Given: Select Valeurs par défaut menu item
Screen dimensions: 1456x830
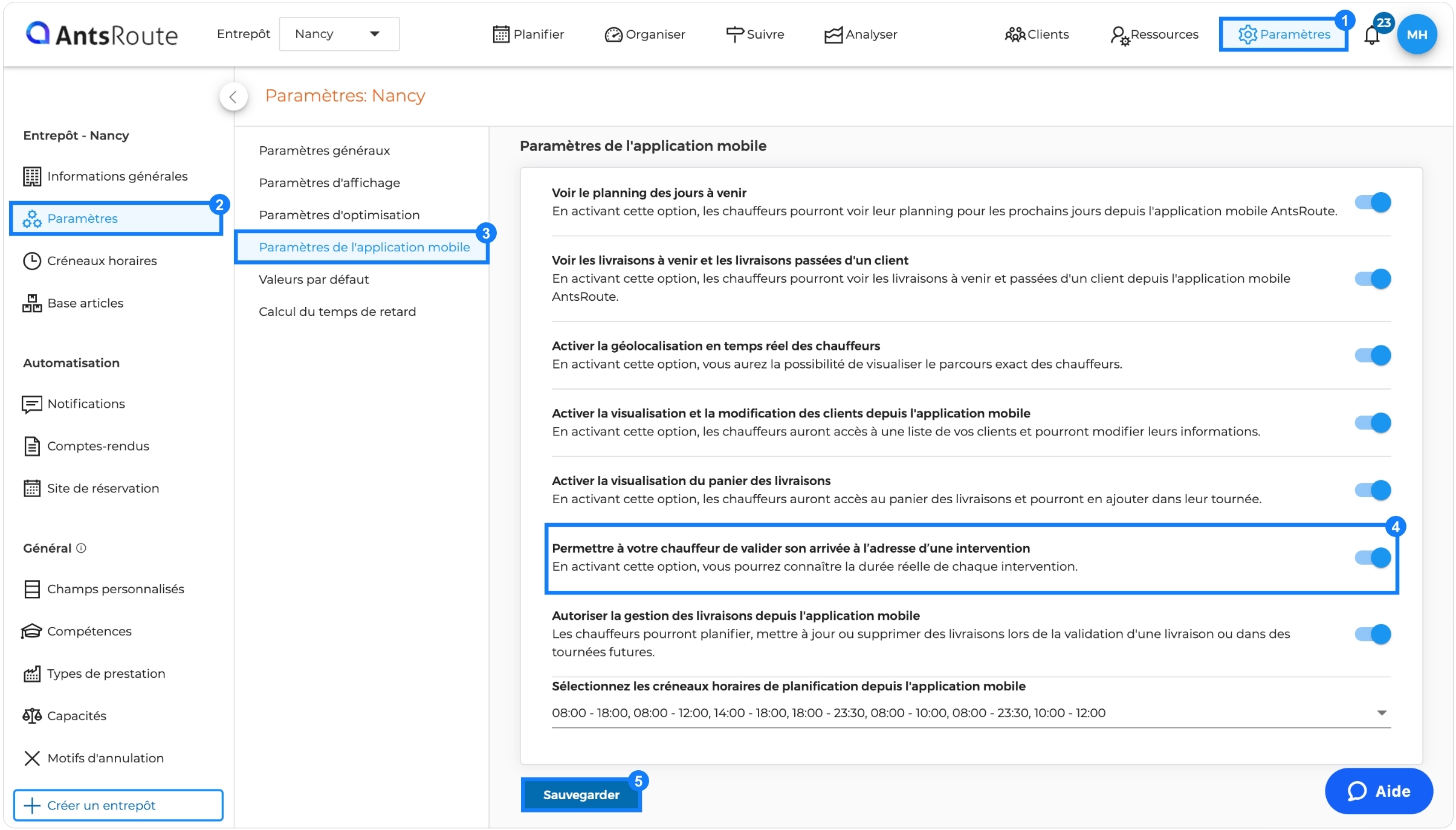Looking at the screenshot, I should (x=313, y=279).
